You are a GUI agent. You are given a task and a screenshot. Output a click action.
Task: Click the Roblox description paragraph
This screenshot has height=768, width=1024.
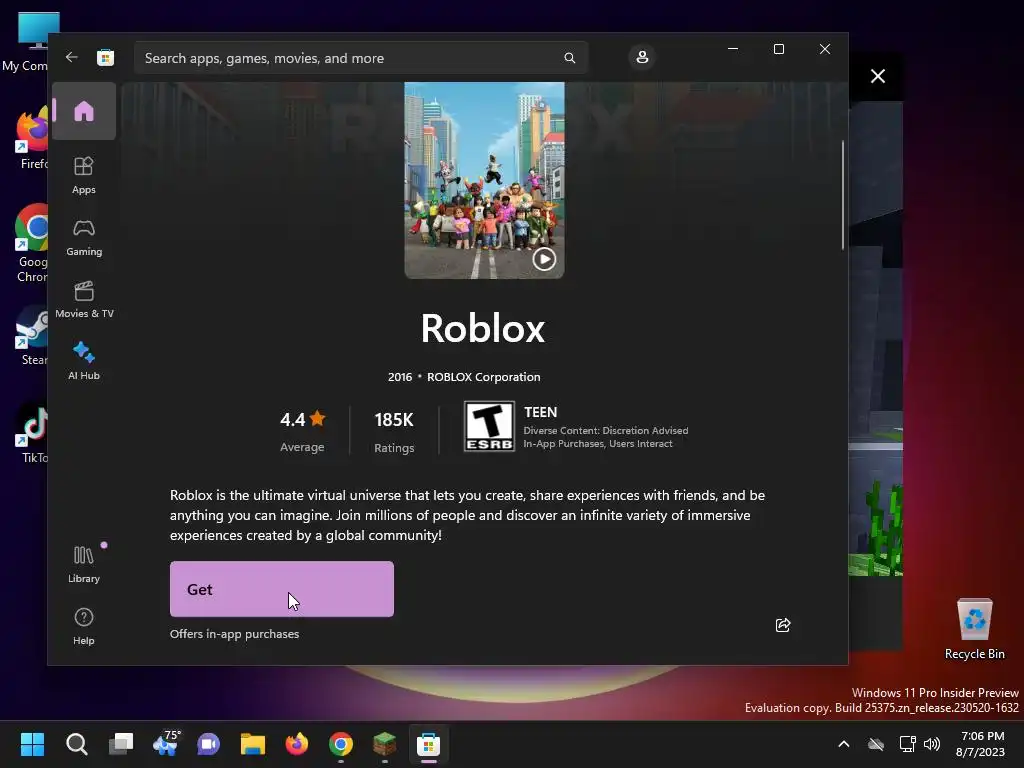click(x=468, y=515)
